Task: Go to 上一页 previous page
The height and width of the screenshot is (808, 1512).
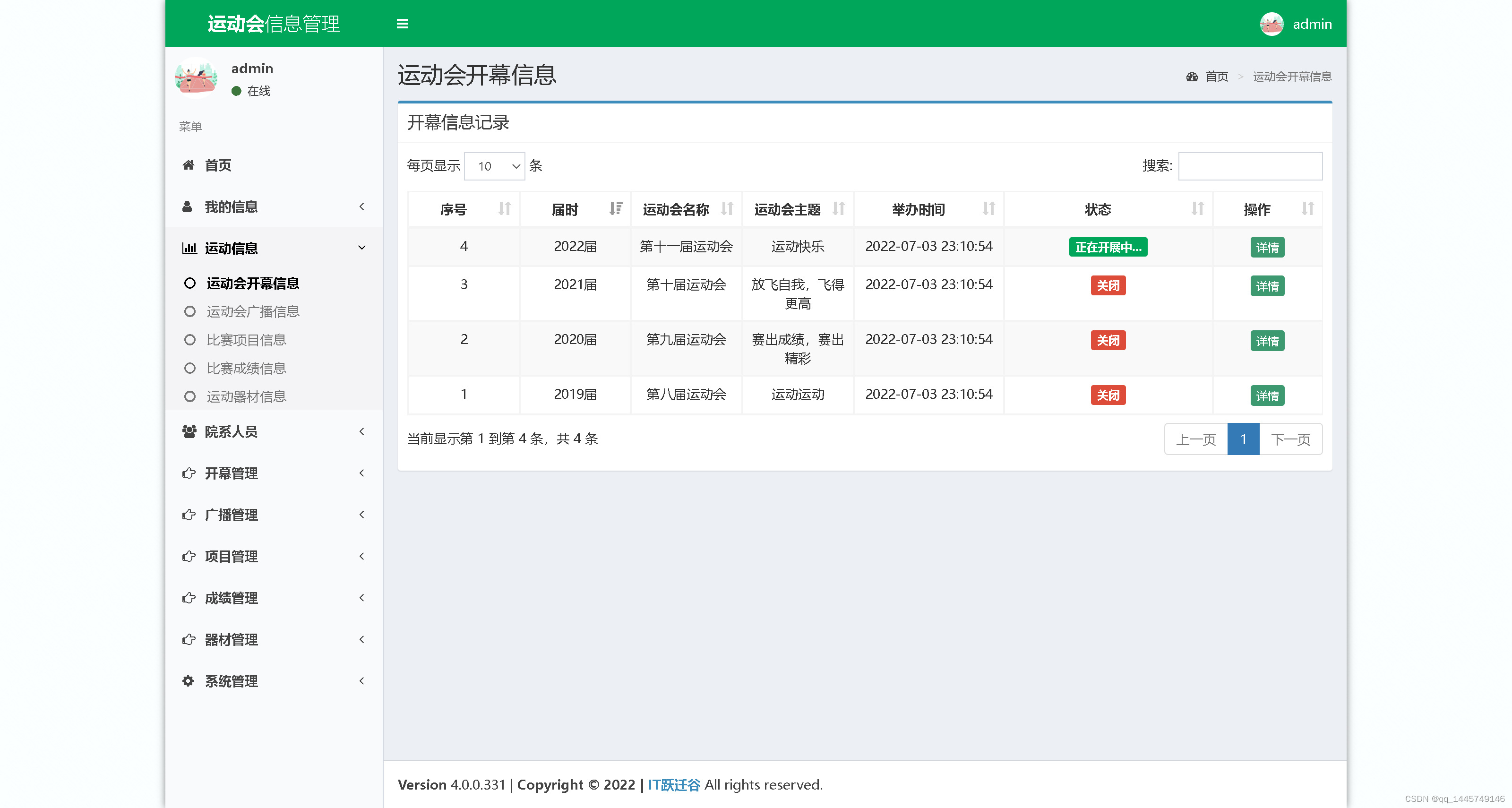Action: click(1195, 439)
